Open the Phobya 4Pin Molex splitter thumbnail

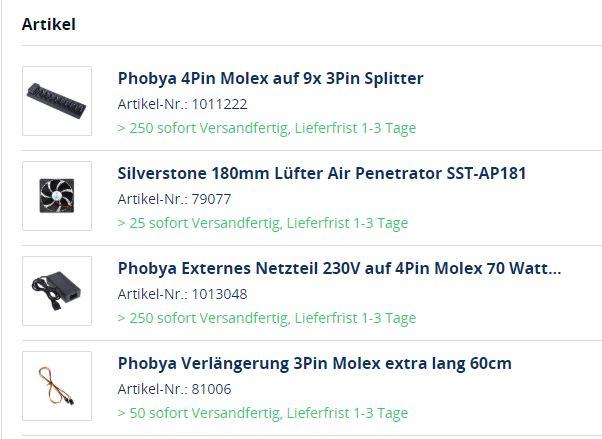57,101
